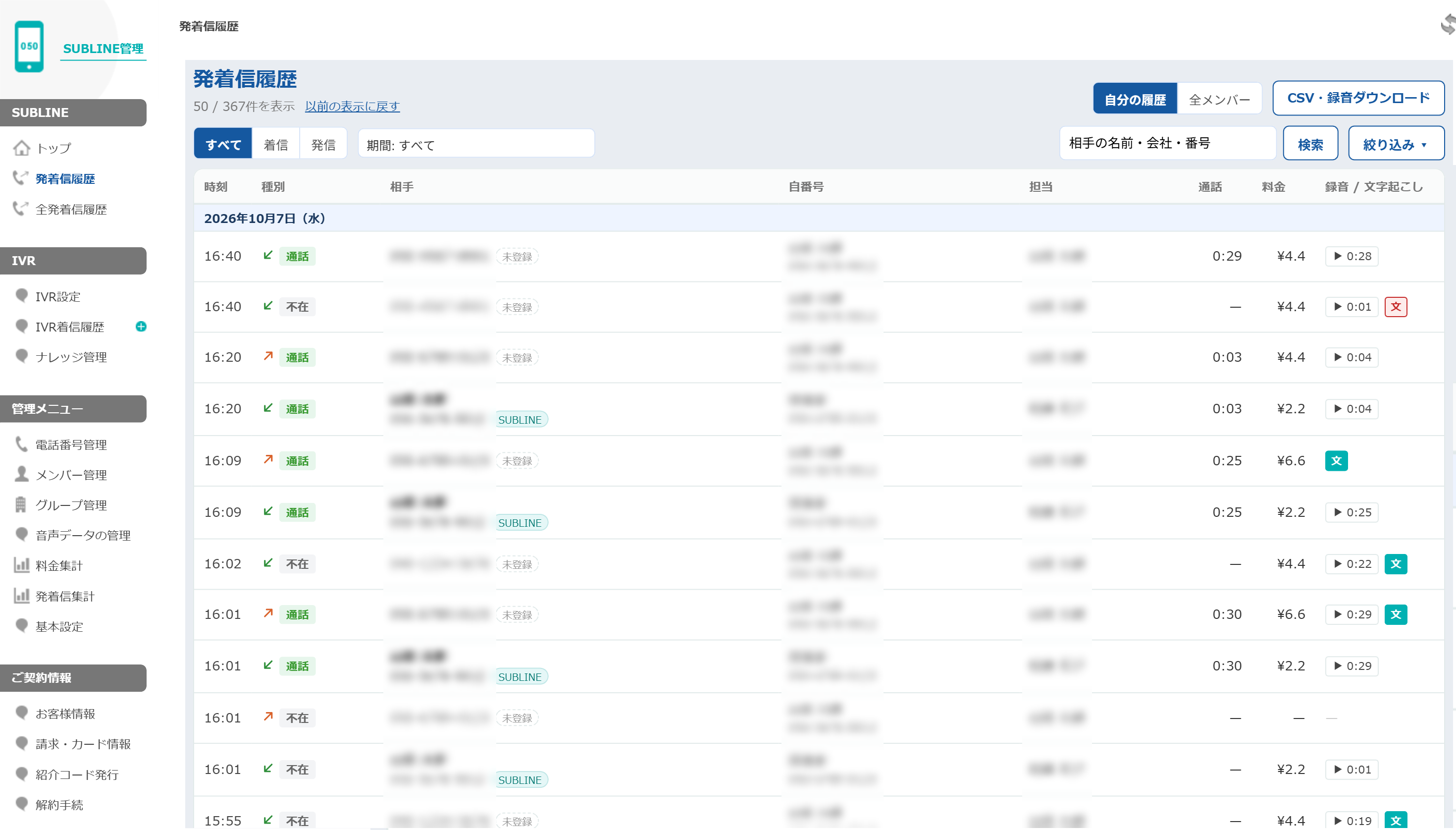Open グループ管理 in the sidebar
1456x830 pixels.
click(x=71, y=505)
